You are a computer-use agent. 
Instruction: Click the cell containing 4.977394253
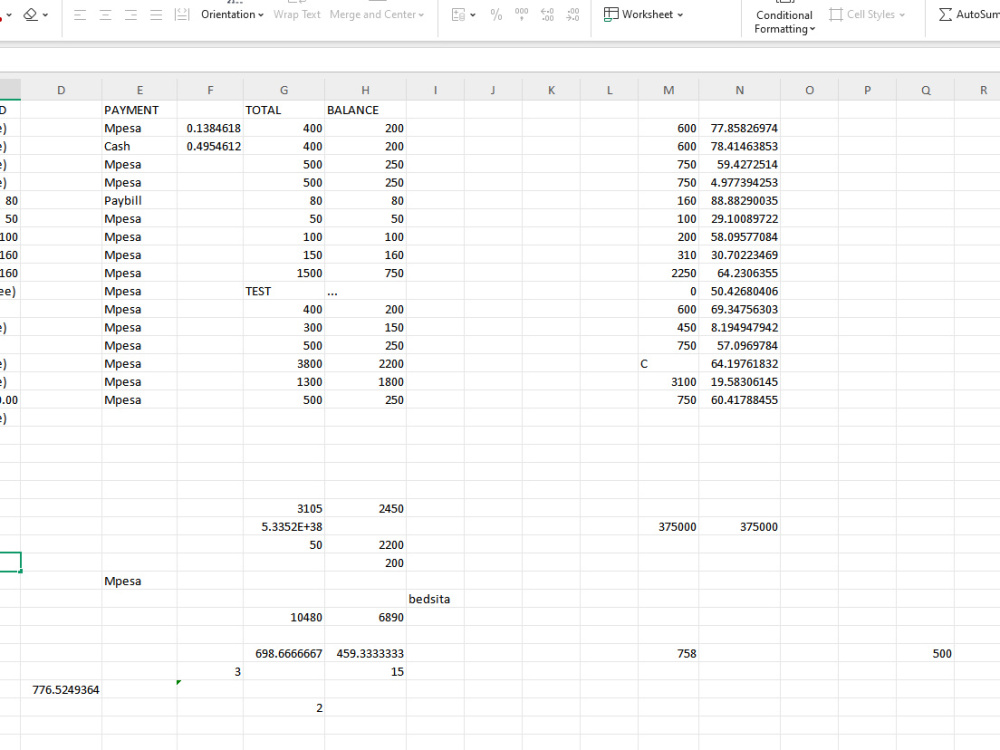pyautogui.click(x=739, y=182)
